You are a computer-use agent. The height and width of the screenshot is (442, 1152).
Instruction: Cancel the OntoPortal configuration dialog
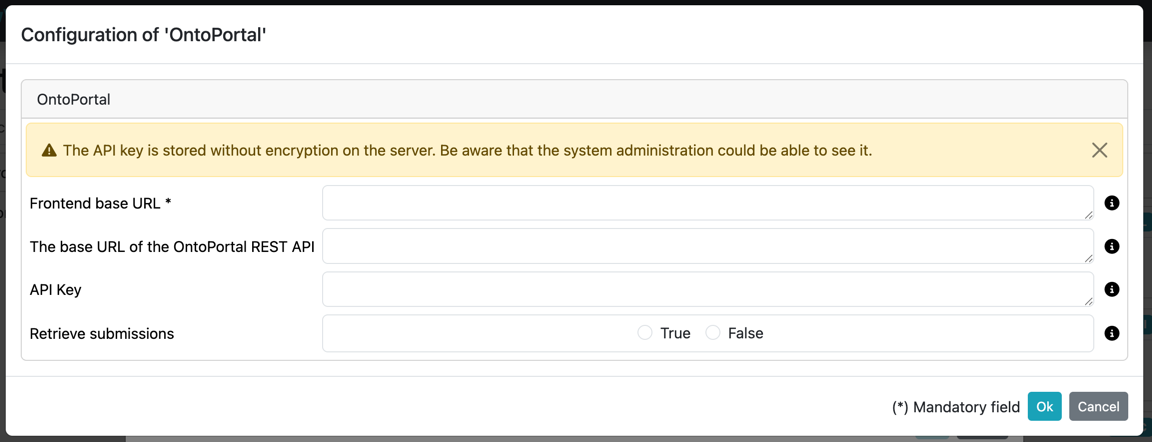pos(1098,406)
